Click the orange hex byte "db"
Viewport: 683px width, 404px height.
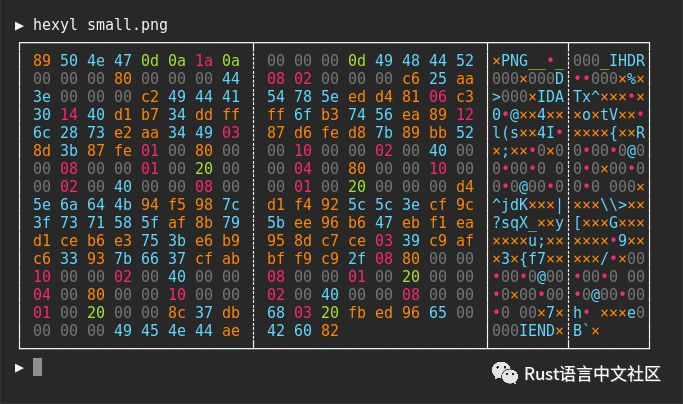coord(231,312)
